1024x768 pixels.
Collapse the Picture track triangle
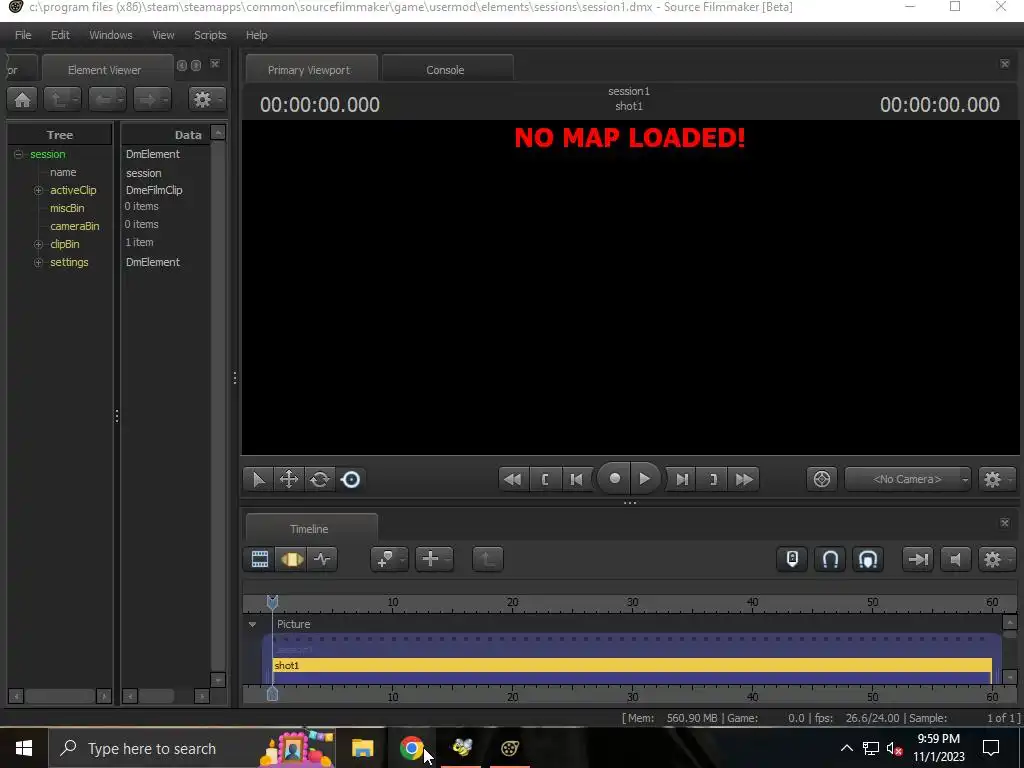[x=252, y=624]
